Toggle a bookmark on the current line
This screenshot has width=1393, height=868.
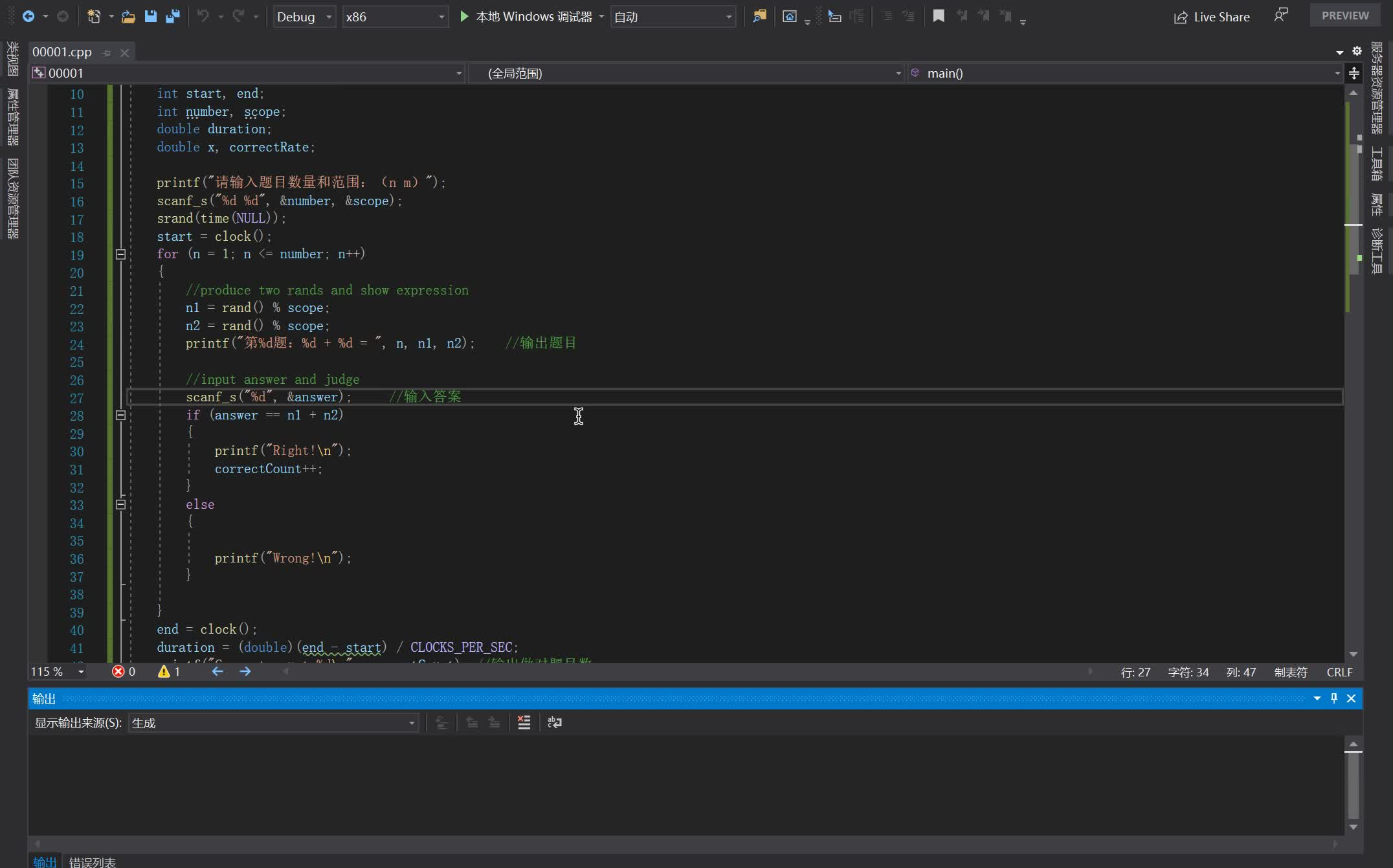[x=938, y=16]
